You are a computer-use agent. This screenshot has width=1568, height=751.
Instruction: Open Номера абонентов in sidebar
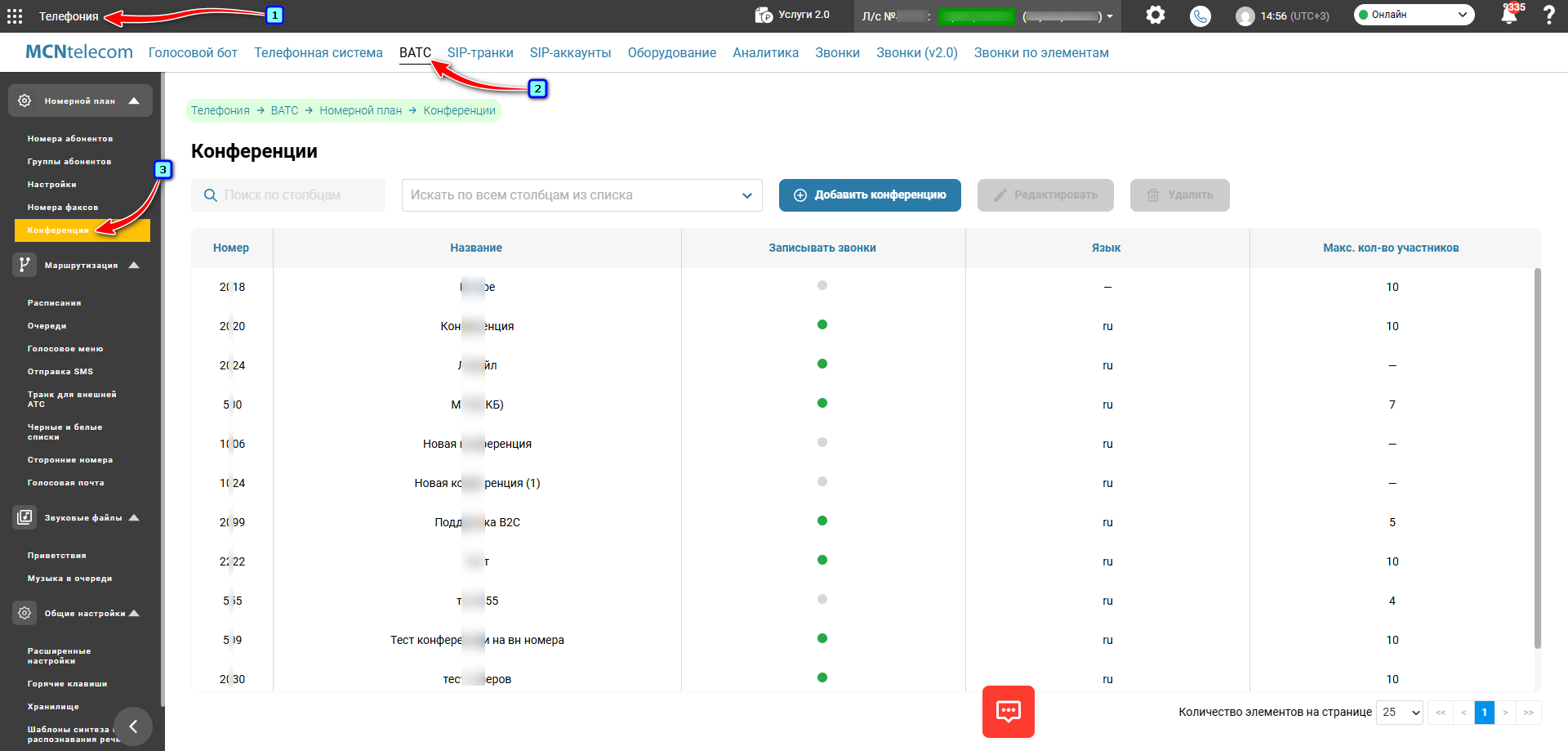70,139
